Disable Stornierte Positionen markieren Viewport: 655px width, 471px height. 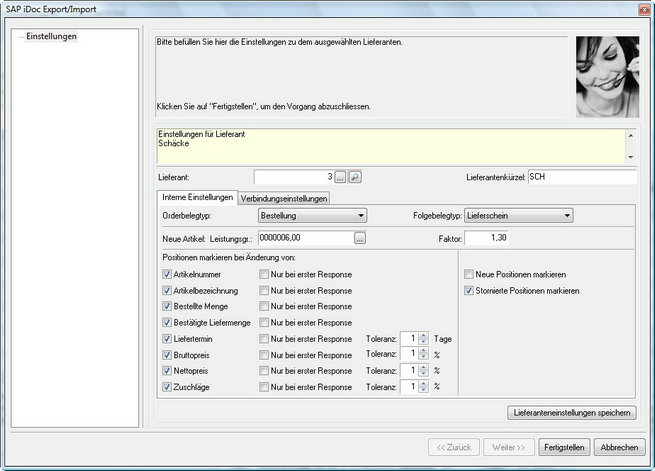point(470,290)
